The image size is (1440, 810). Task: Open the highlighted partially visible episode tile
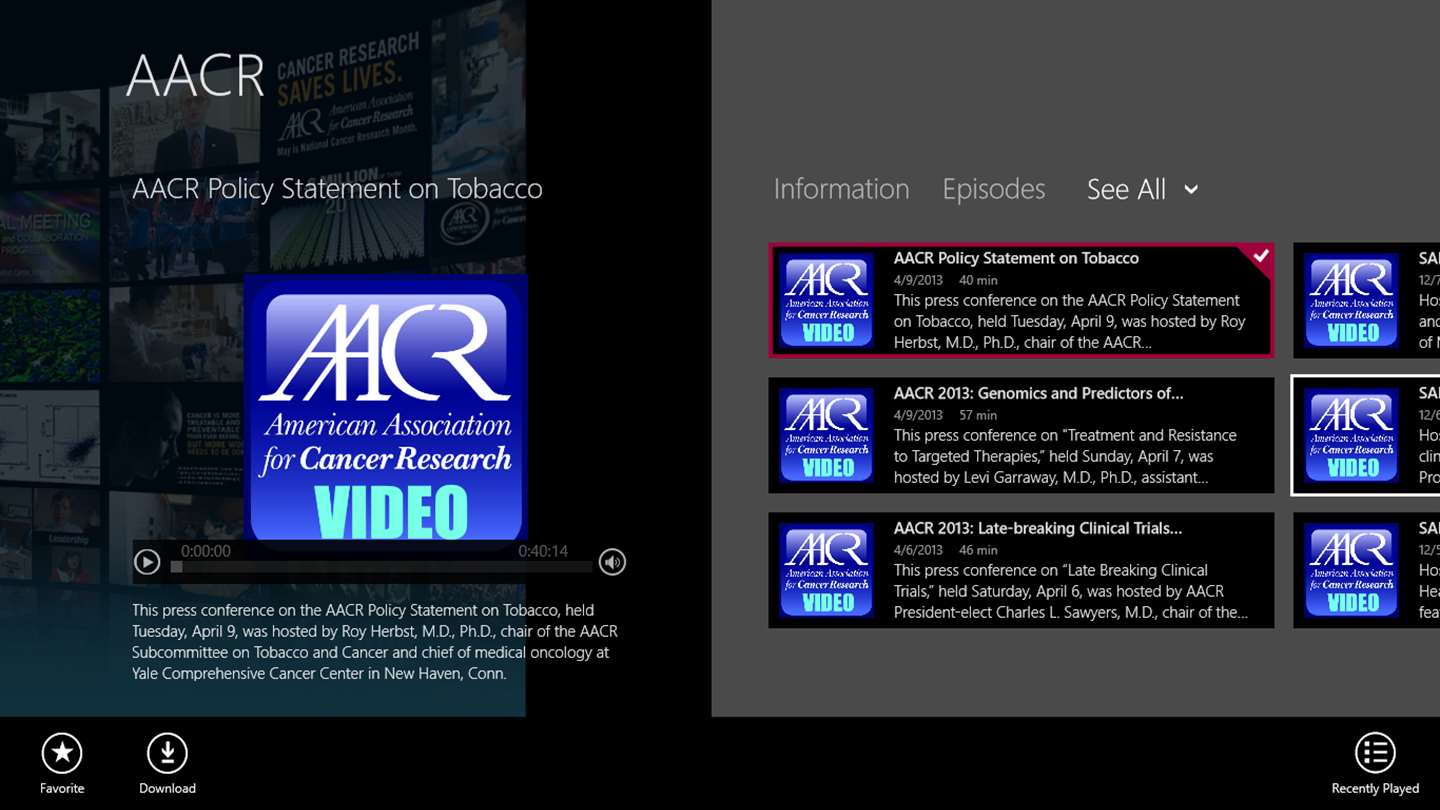pos(1366,435)
